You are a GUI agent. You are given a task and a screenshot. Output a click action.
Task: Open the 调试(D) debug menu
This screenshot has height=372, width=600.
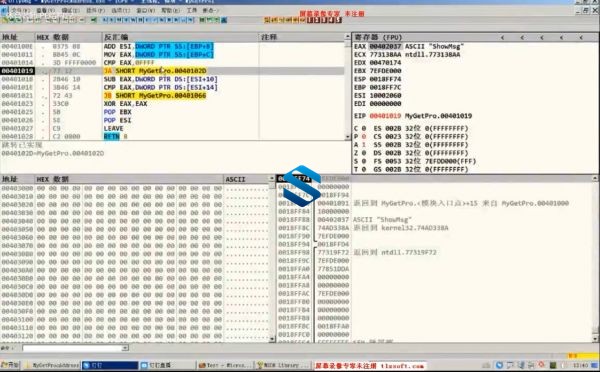[70, 10]
